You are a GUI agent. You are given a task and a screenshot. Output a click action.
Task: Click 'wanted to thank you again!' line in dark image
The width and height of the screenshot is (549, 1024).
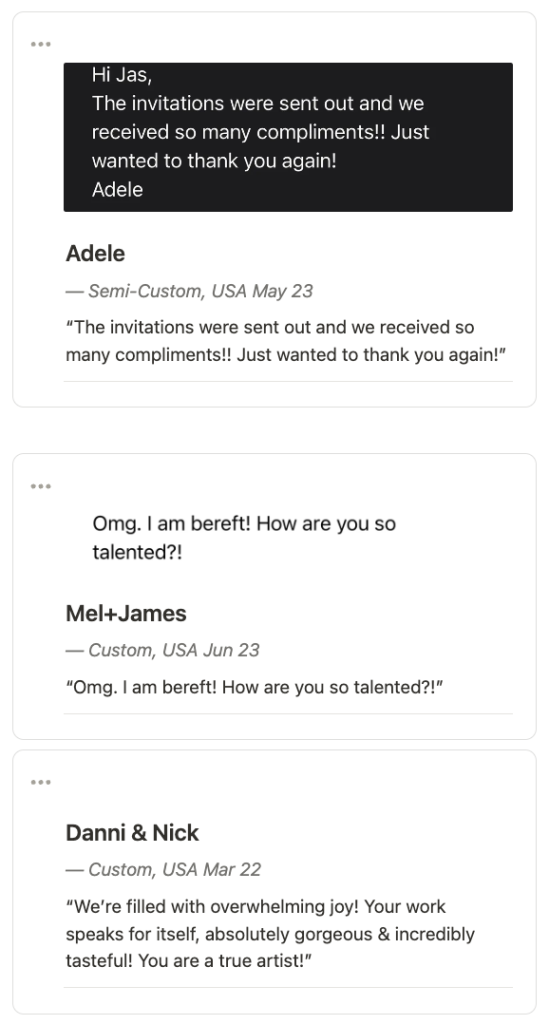click(214, 161)
